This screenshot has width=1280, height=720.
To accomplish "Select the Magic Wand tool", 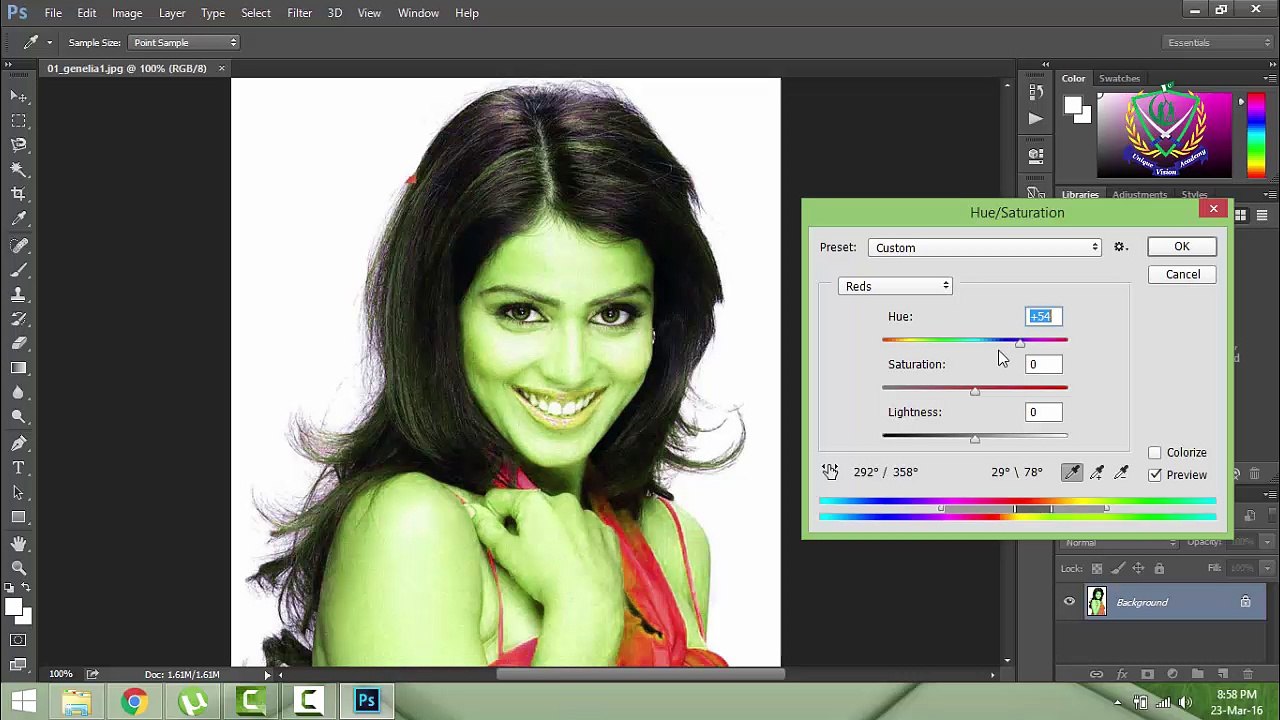I will [x=18, y=170].
